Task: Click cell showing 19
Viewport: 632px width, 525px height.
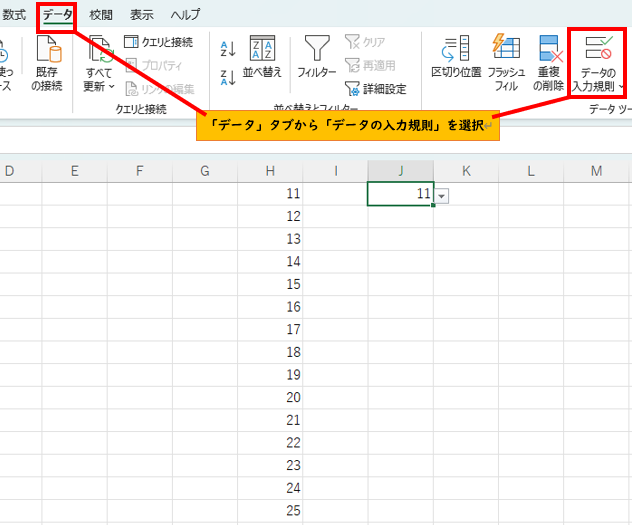Action: click(270, 375)
